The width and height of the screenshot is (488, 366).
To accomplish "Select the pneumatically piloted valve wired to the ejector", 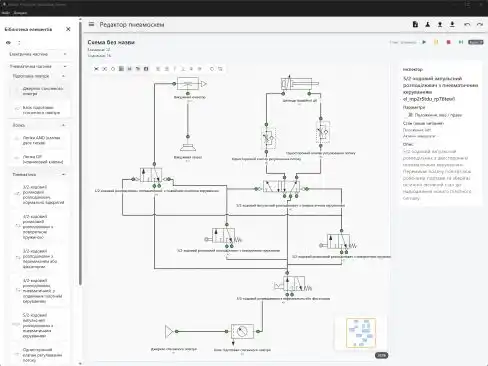I will coord(151,175).
